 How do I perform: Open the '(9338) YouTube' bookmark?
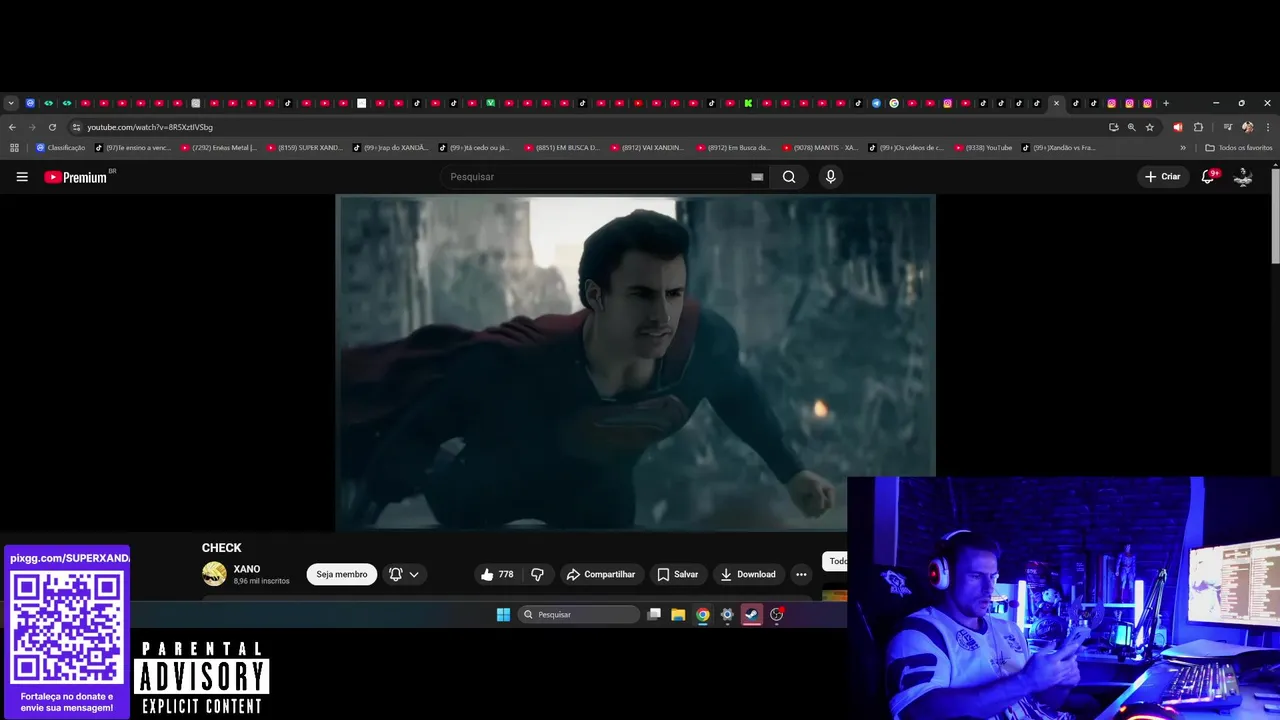click(x=983, y=148)
